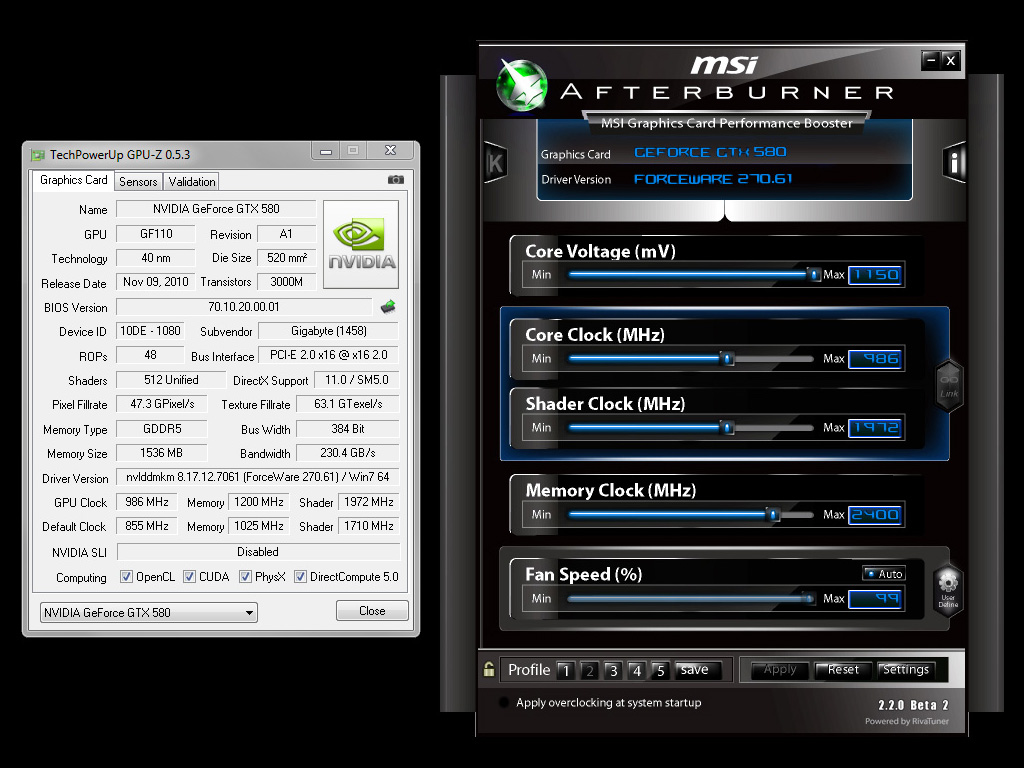1024x768 pixels.
Task: Click the Memory Clock slider handle
Action: [773, 515]
